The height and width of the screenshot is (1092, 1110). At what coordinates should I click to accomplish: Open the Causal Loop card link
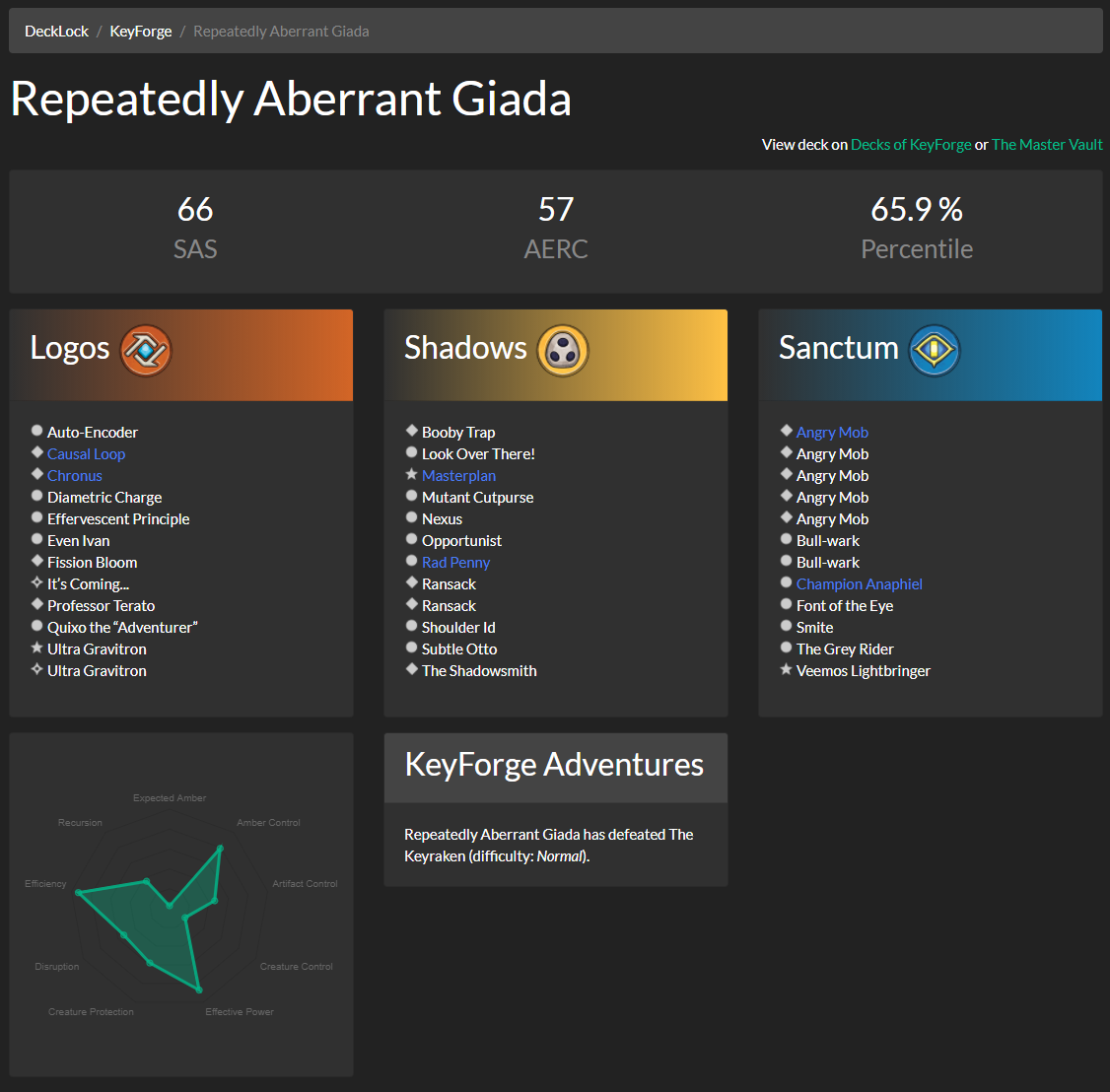point(87,454)
